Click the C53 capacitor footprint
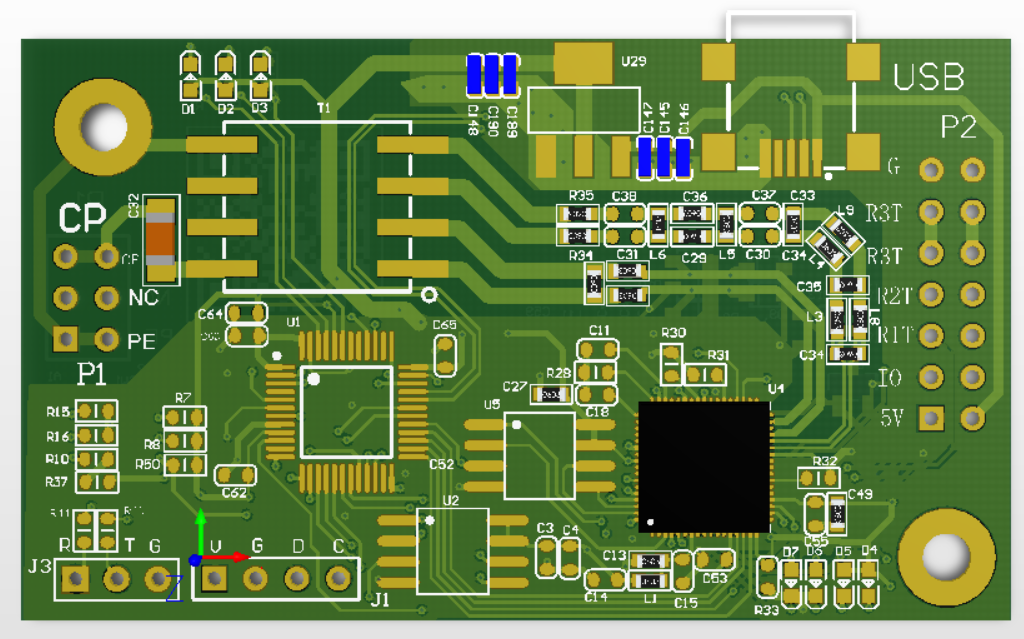This screenshot has width=1024, height=639. 714,559
